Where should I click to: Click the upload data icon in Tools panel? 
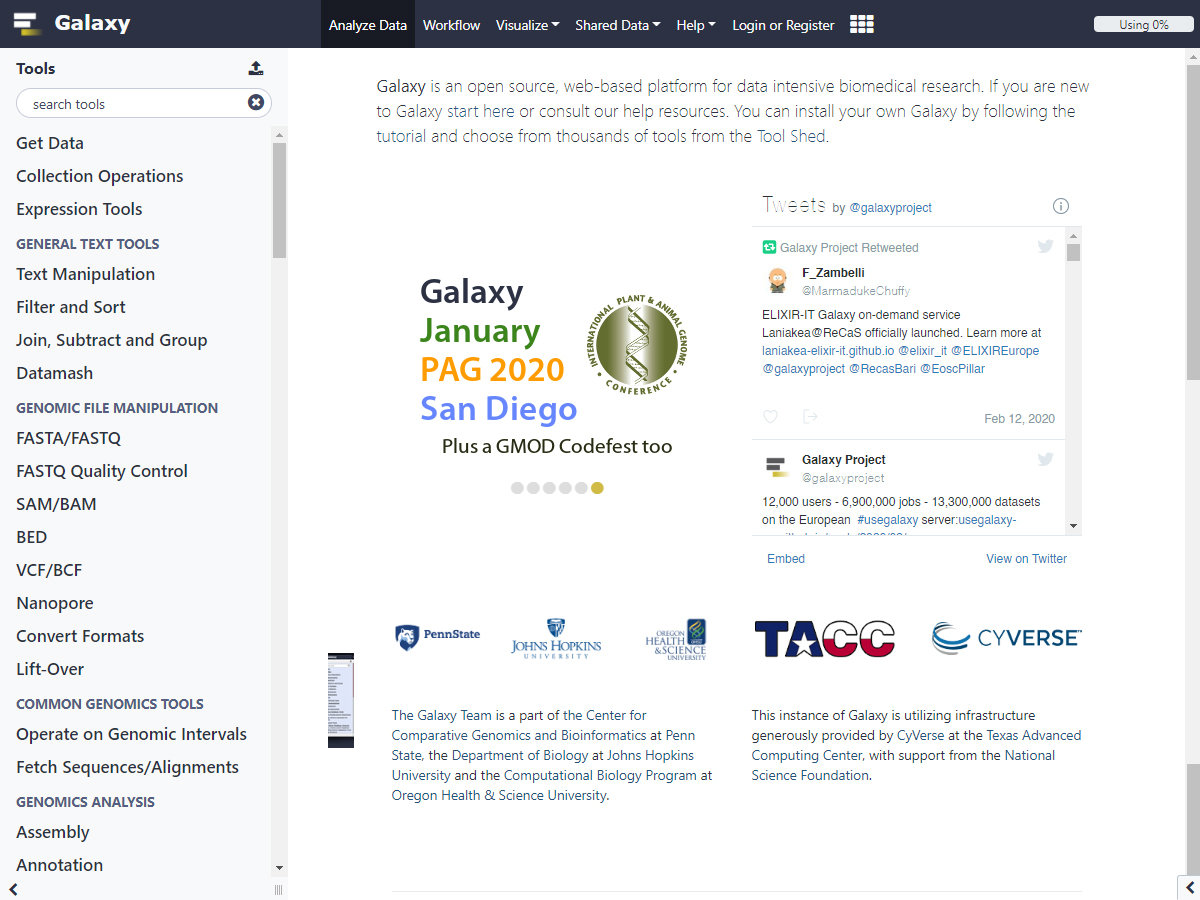point(256,68)
